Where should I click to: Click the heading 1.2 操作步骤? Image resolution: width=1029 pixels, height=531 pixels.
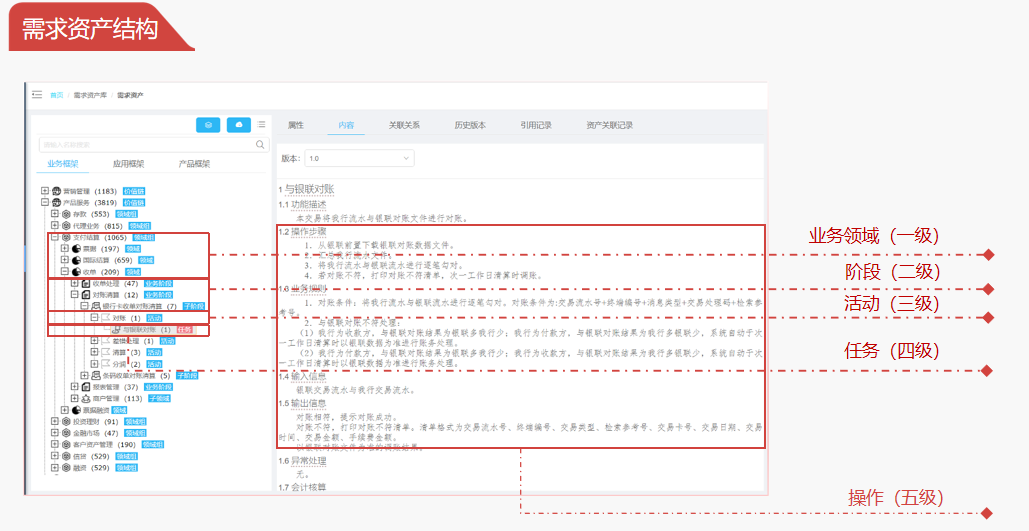click(x=302, y=232)
